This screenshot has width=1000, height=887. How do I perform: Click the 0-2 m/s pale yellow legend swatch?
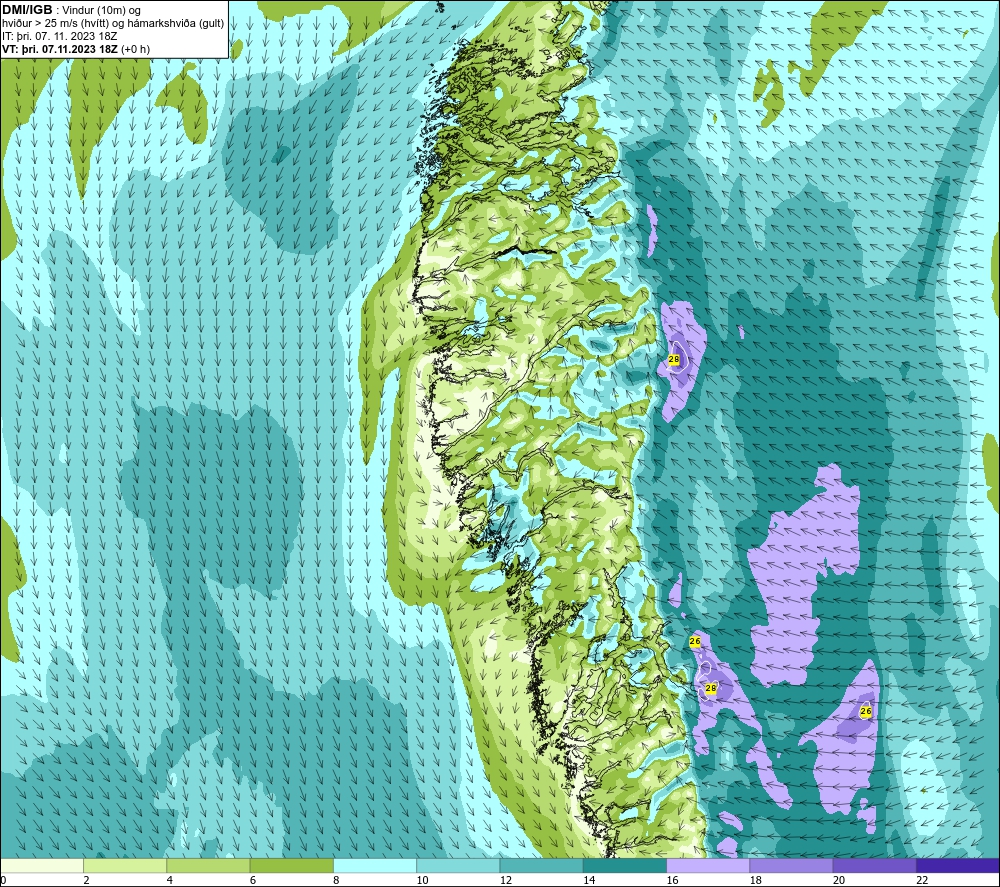tap(41, 865)
